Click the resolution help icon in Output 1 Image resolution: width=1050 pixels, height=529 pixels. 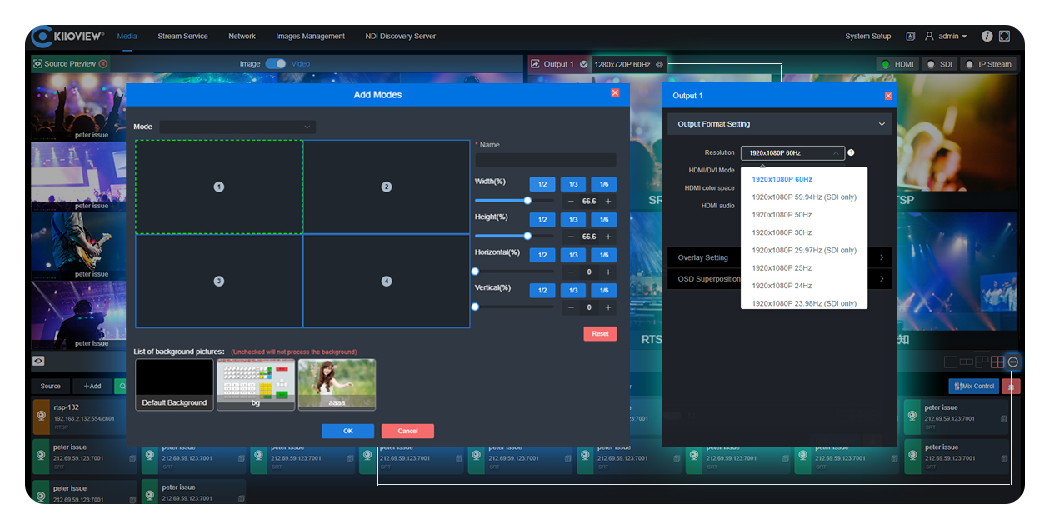850,153
